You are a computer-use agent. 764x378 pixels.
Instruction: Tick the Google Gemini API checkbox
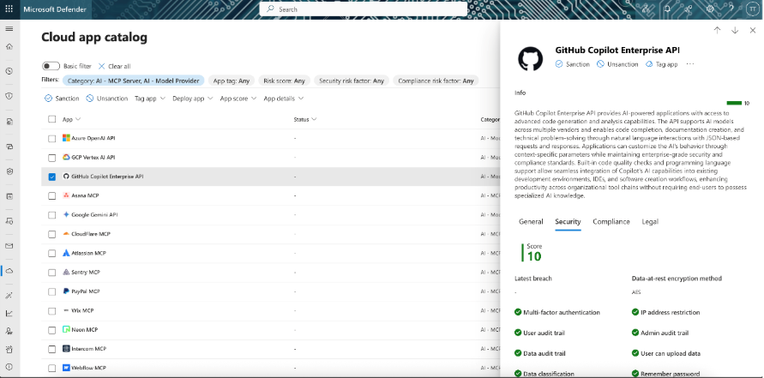[52, 215]
